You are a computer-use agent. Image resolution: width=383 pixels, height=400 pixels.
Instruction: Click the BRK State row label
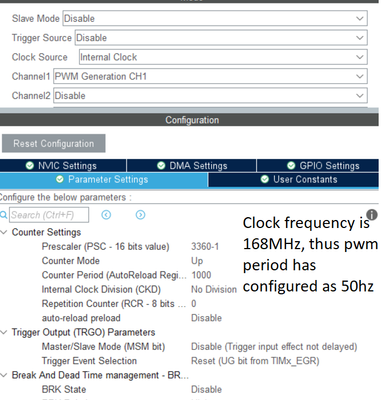[64, 390]
